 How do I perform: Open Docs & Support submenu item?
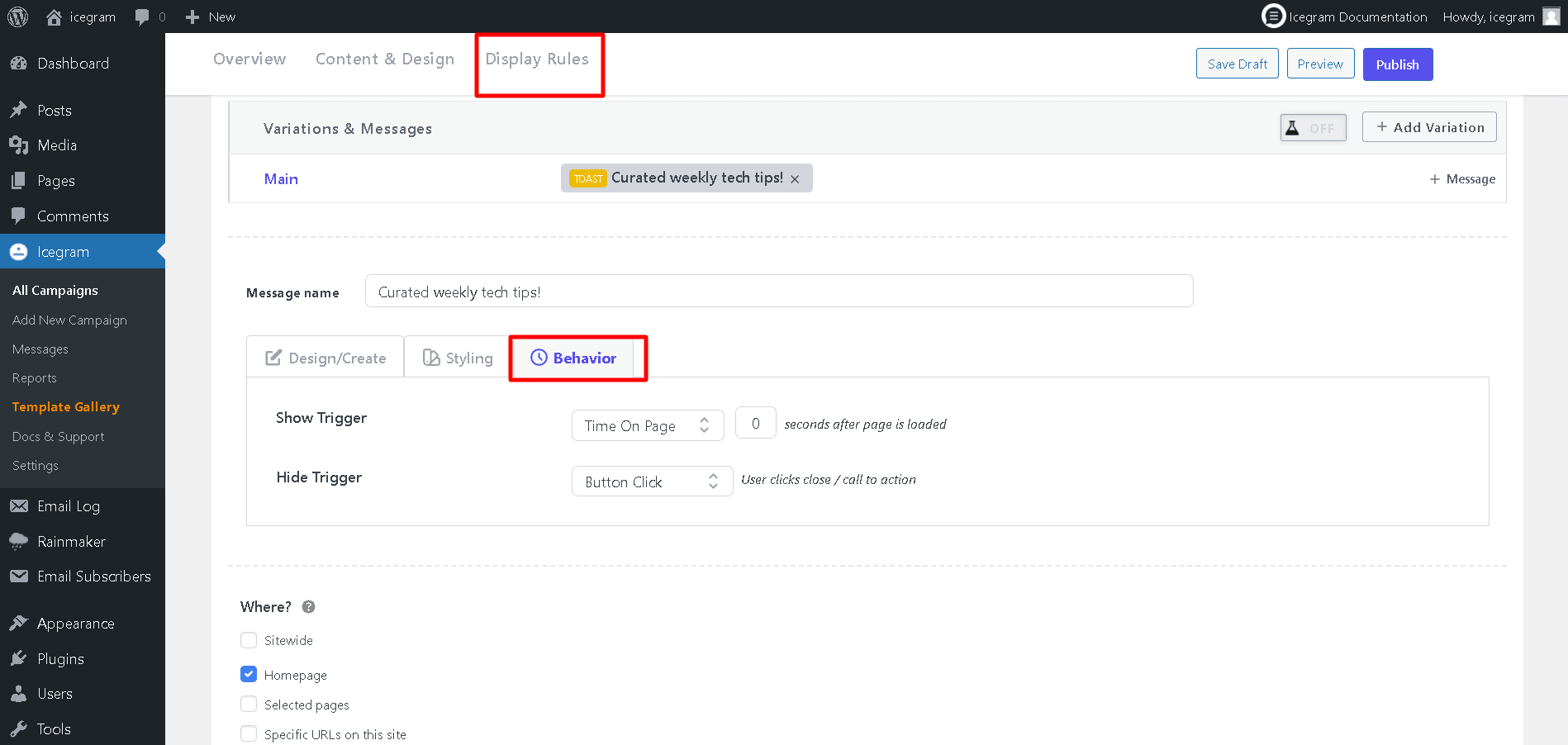pyautogui.click(x=59, y=437)
